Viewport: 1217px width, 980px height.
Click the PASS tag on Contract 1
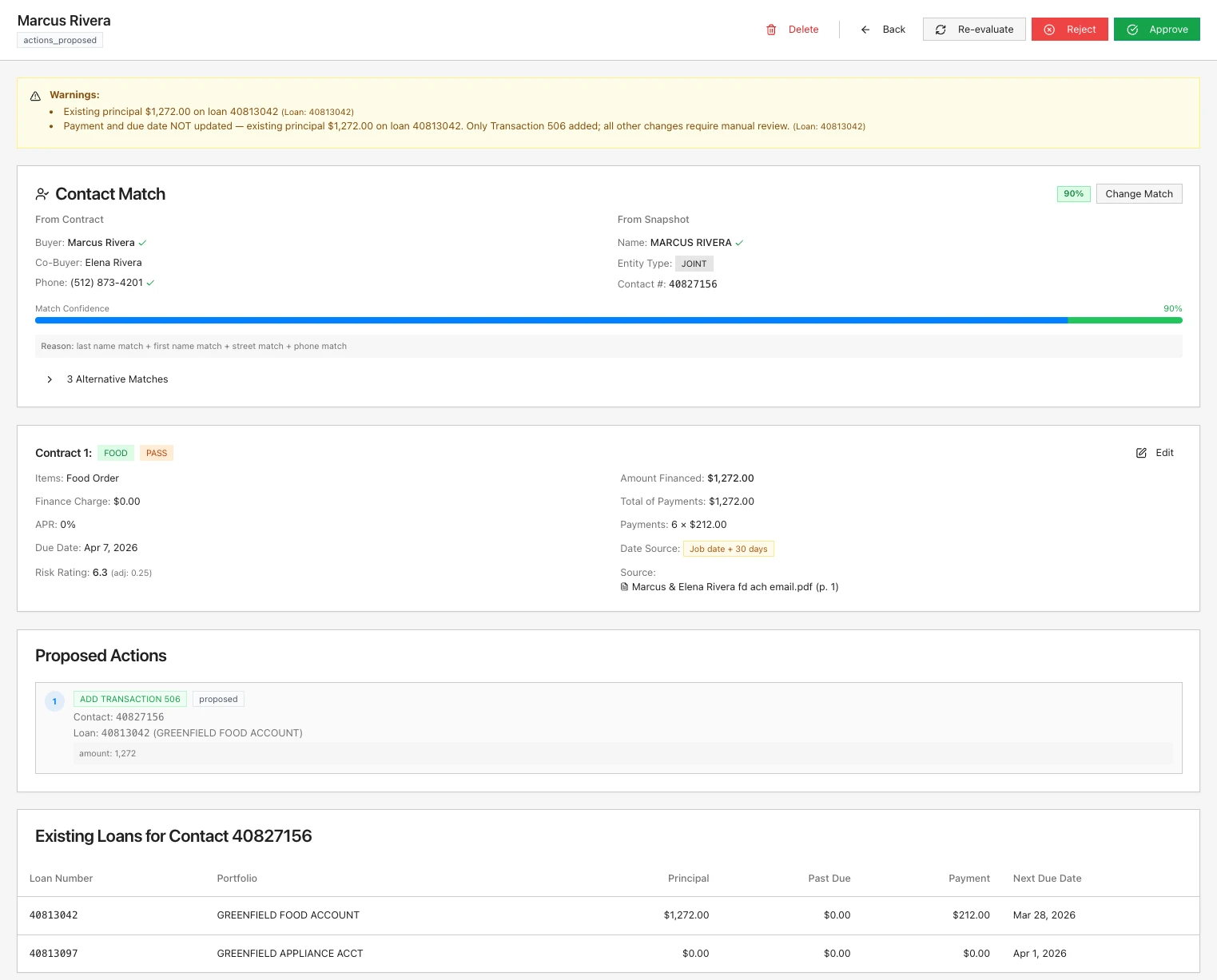click(x=157, y=453)
